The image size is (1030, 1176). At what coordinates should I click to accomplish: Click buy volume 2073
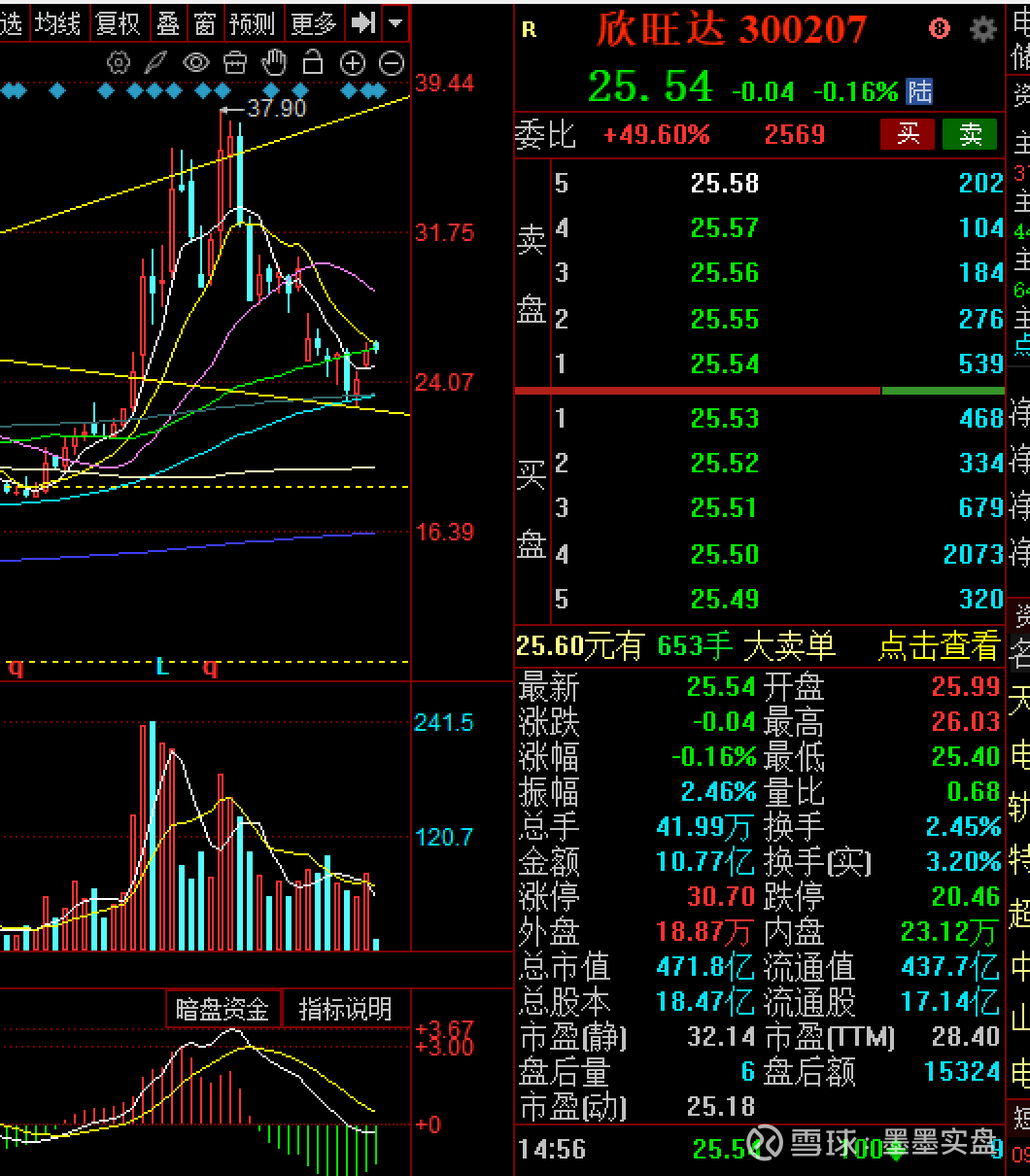tap(973, 554)
